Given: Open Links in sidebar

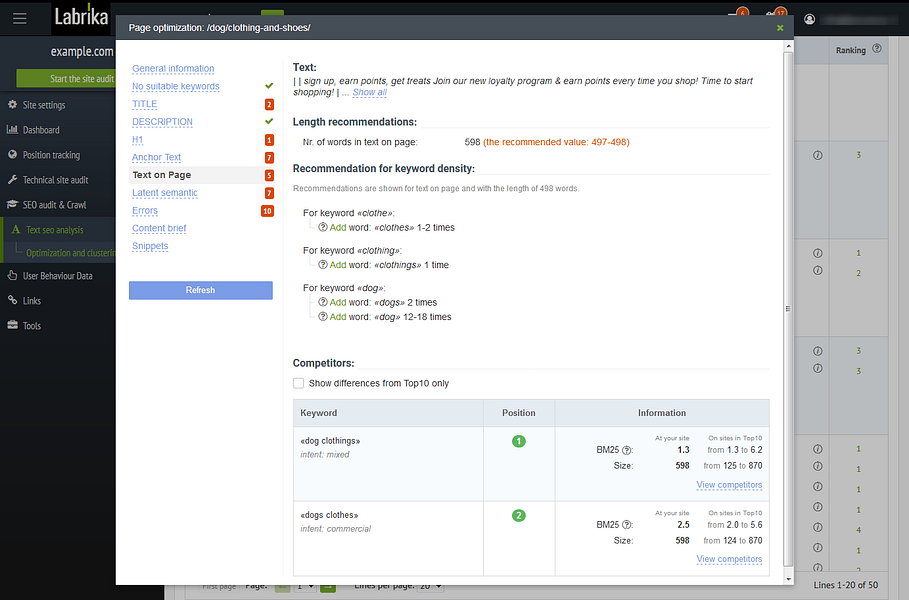Looking at the screenshot, I should [32, 301].
